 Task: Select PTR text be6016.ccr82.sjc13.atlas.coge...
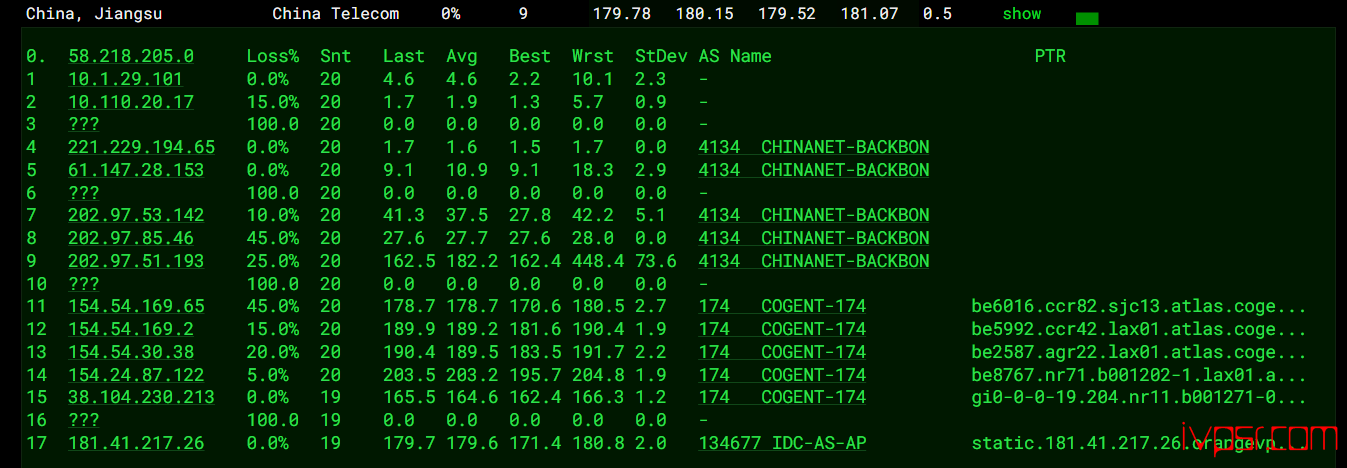pyautogui.click(x=1139, y=306)
